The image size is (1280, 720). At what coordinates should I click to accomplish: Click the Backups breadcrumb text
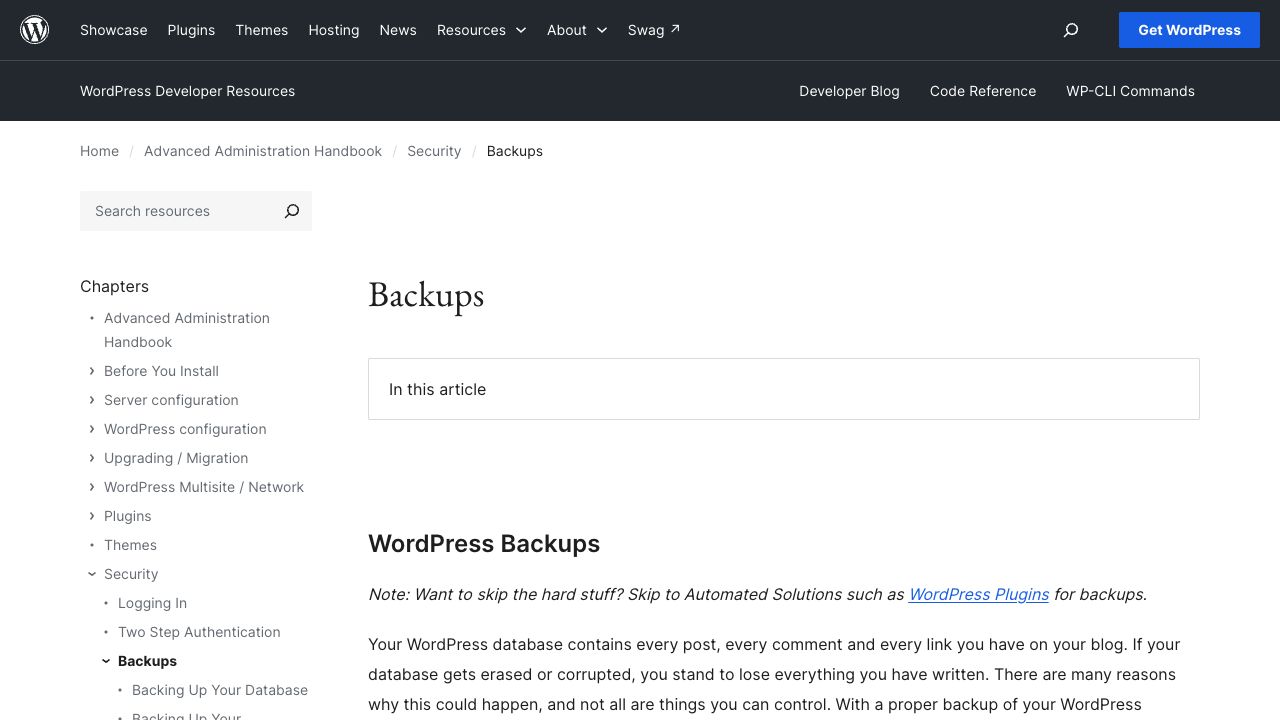(x=515, y=151)
